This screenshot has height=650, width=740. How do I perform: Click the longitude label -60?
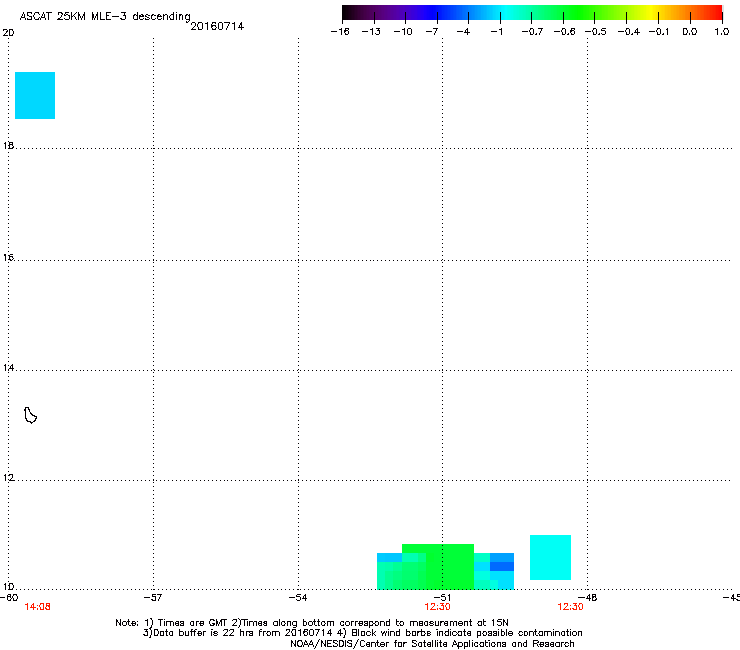pyautogui.click(x=9, y=598)
